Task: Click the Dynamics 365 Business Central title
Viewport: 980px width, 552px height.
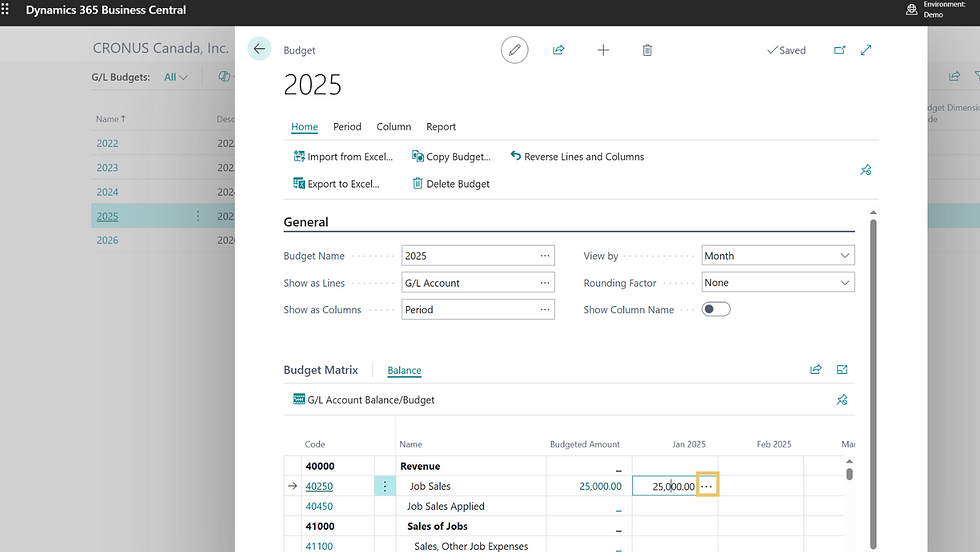Action: pyautogui.click(x=106, y=10)
